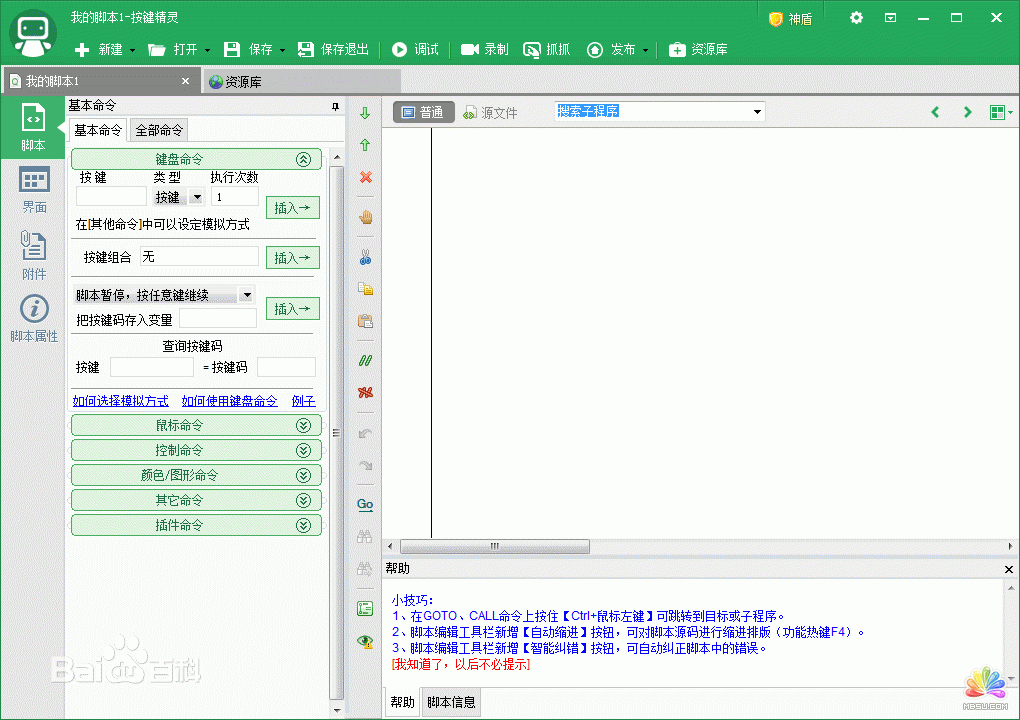Click the Go (goto line) icon
The width and height of the screenshot is (1020, 720).
click(x=365, y=505)
